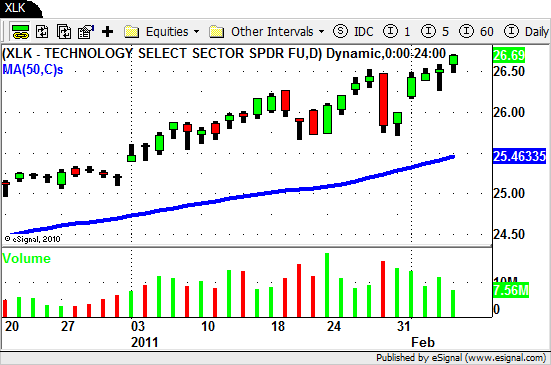Select the XLK window tab
The height and width of the screenshot is (365, 551).
pos(19,8)
